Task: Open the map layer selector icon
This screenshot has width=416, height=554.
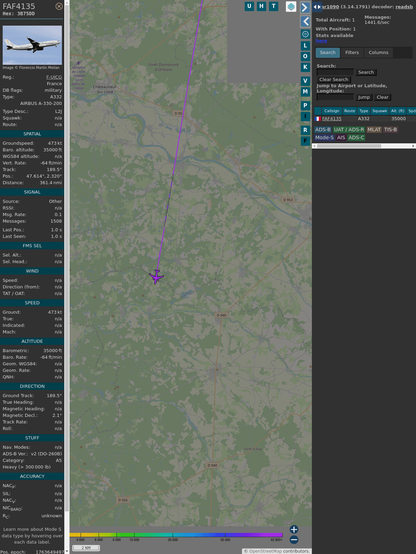Action: click(291, 6)
